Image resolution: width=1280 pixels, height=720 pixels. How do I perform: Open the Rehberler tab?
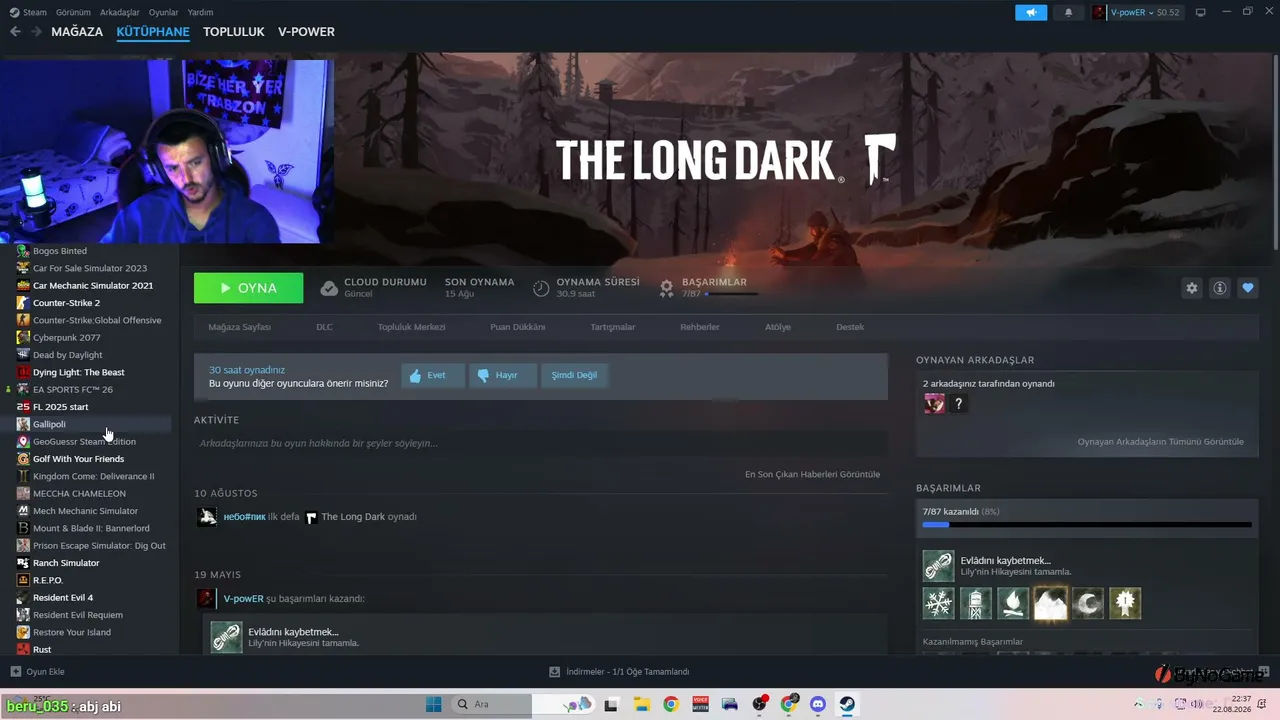click(700, 327)
